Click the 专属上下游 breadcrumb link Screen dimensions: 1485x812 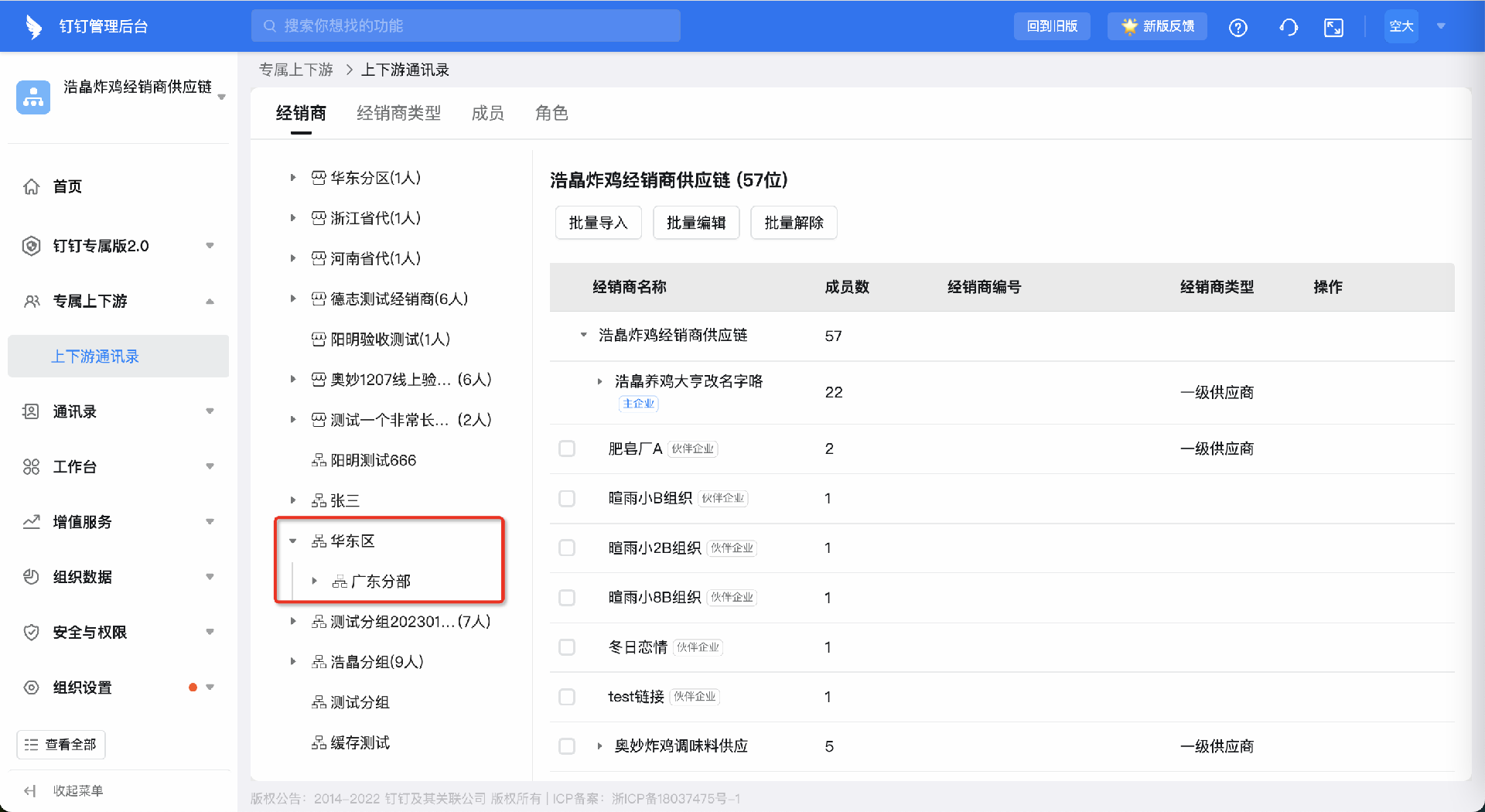295,70
